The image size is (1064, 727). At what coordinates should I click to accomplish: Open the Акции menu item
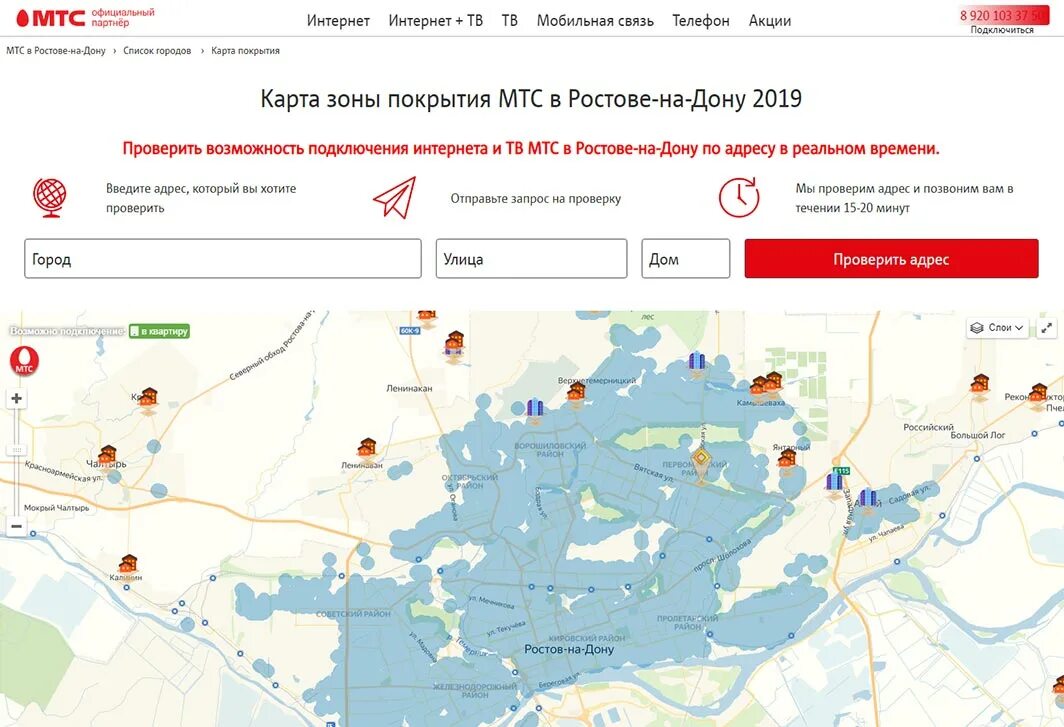(770, 21)
